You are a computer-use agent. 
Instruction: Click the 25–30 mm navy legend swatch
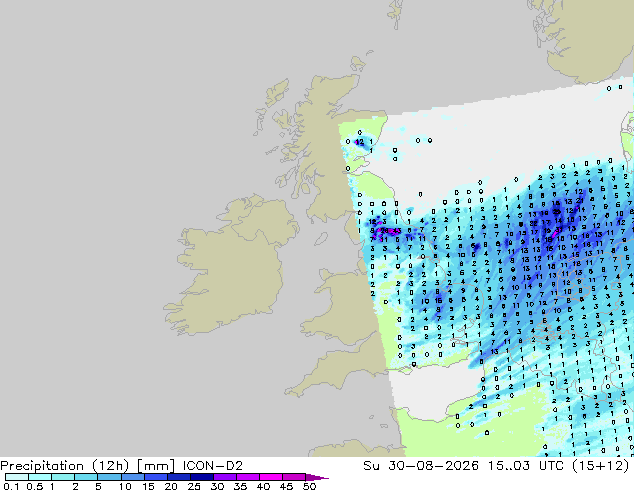pos(201,477)
